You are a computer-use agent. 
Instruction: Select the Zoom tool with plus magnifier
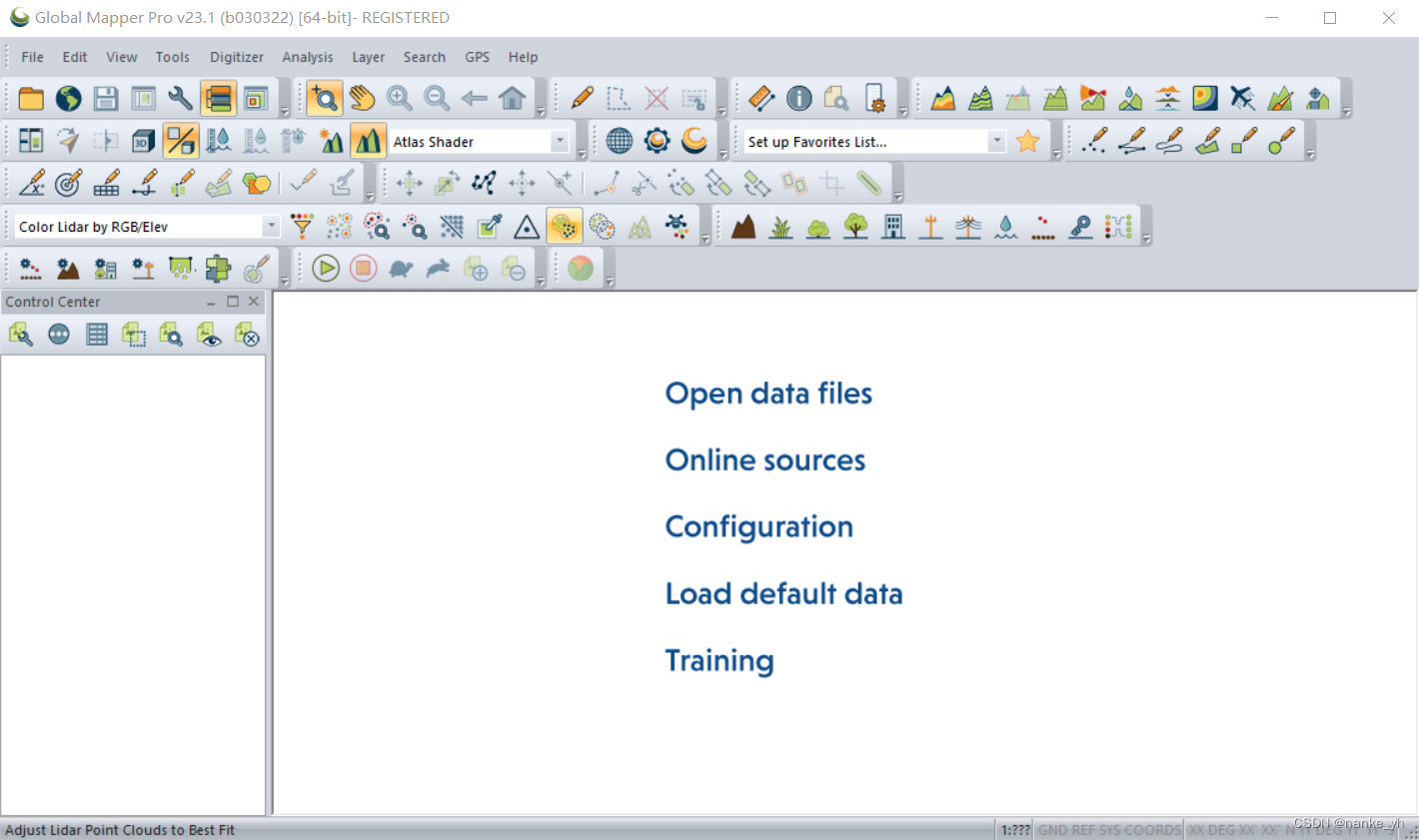[x=325, y=98]
